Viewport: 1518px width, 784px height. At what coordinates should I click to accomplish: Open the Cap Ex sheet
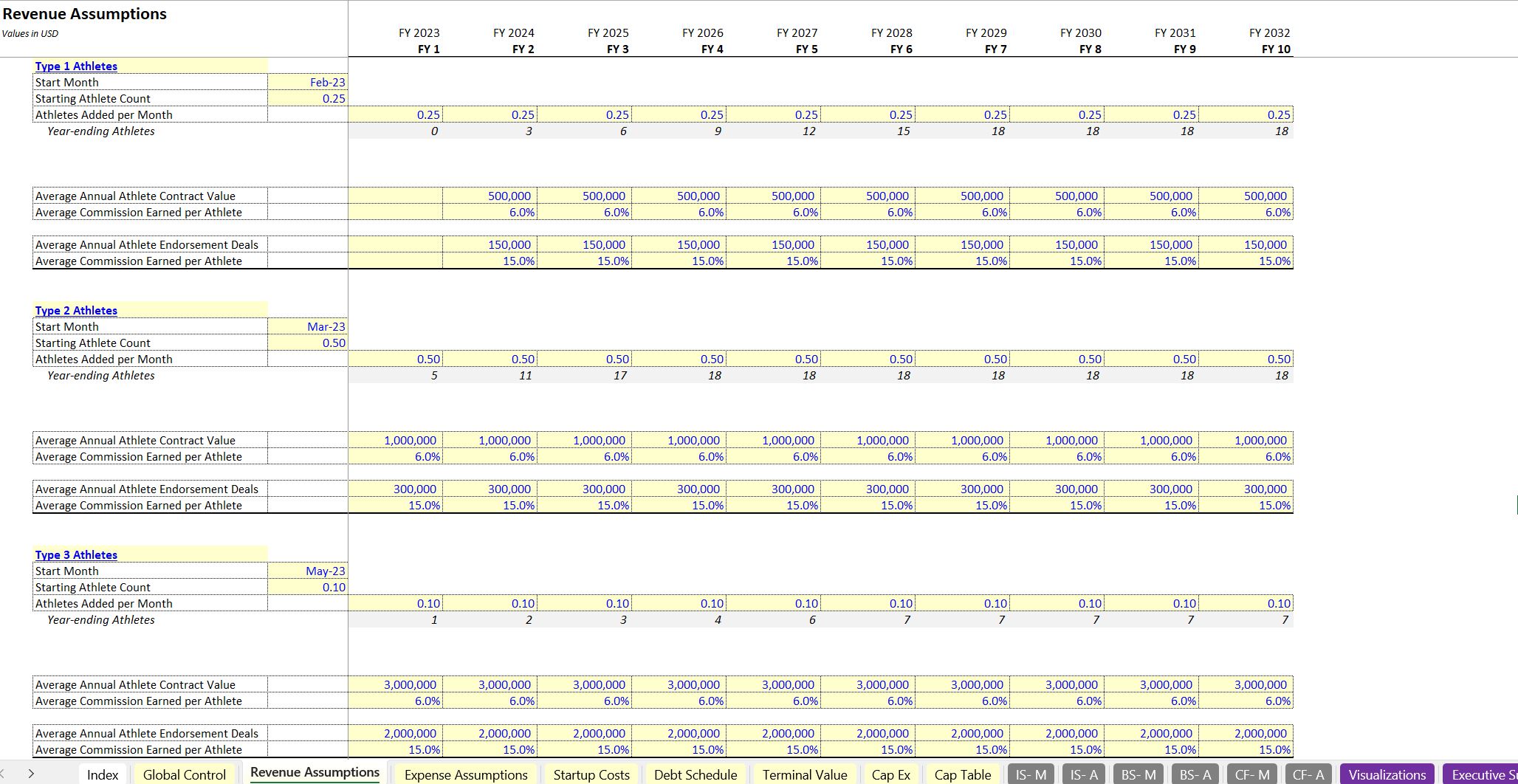point(891,774)
